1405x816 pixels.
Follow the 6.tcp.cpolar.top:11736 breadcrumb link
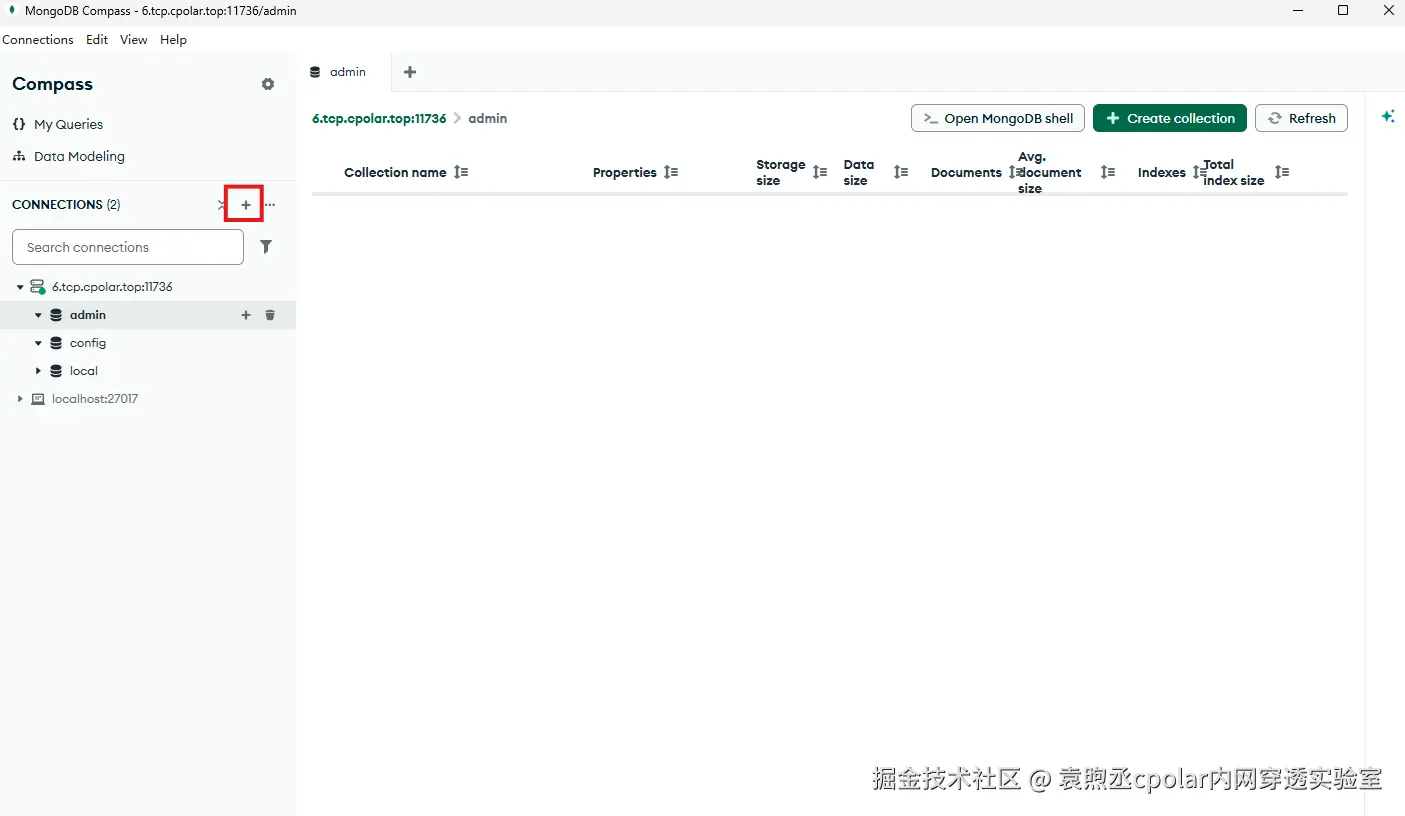point(379,118)
